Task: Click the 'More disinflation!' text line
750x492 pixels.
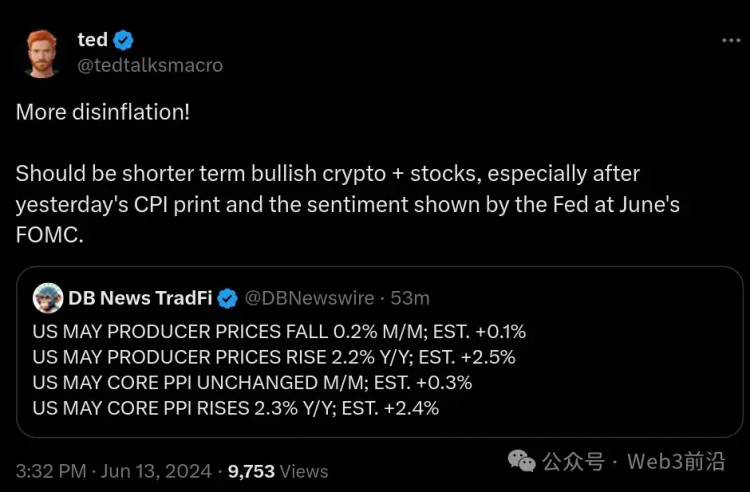Action: (x=103, y=112)
